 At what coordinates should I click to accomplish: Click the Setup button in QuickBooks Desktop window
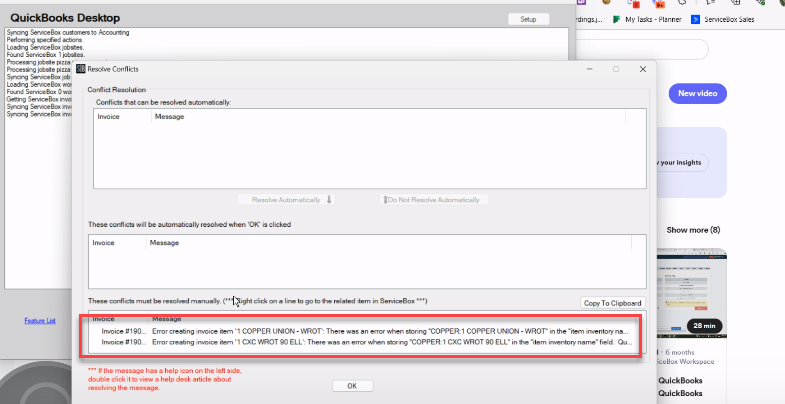(528, 19)
